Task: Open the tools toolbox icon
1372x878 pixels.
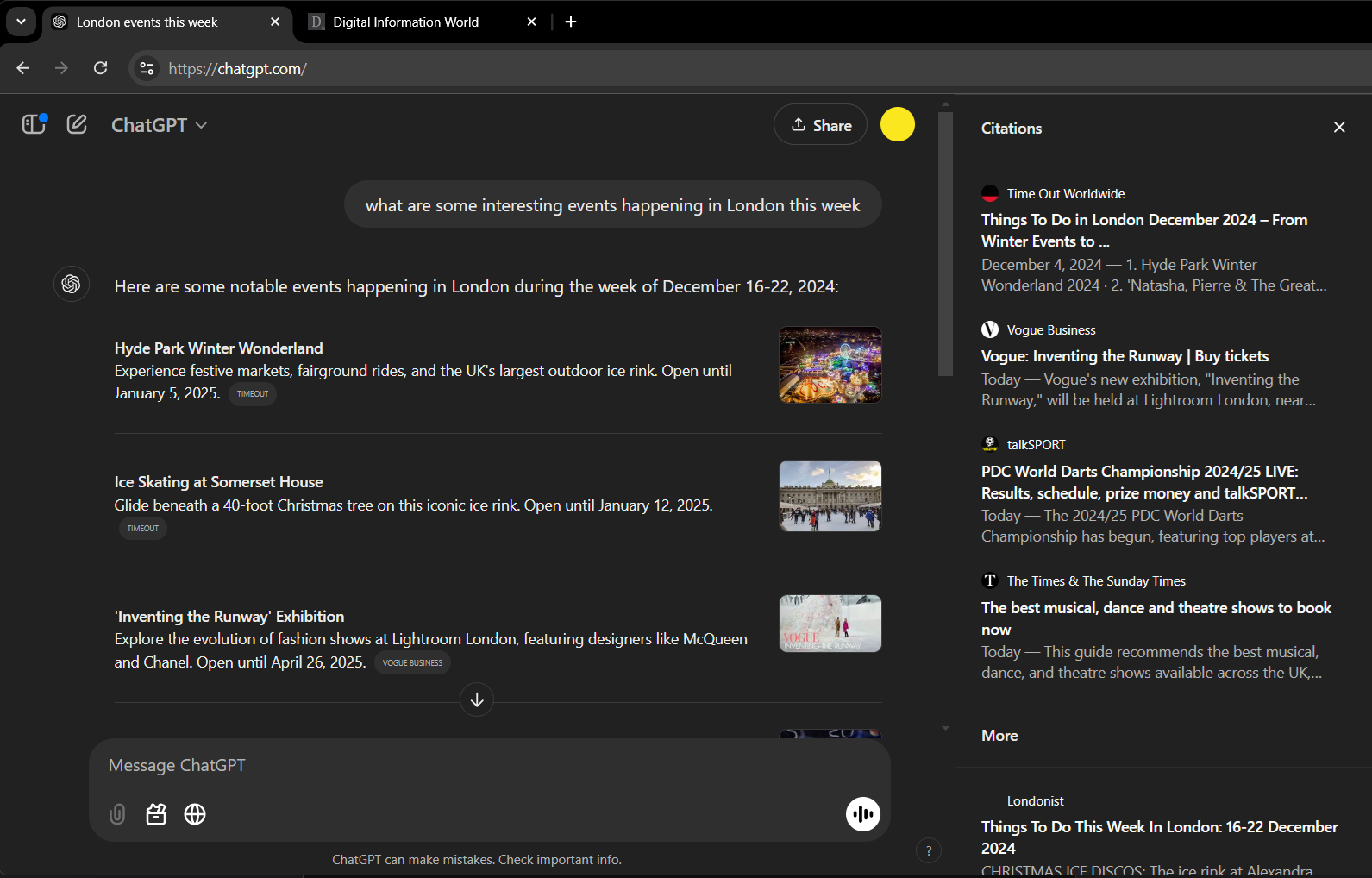Action: [x=156, y=814]
